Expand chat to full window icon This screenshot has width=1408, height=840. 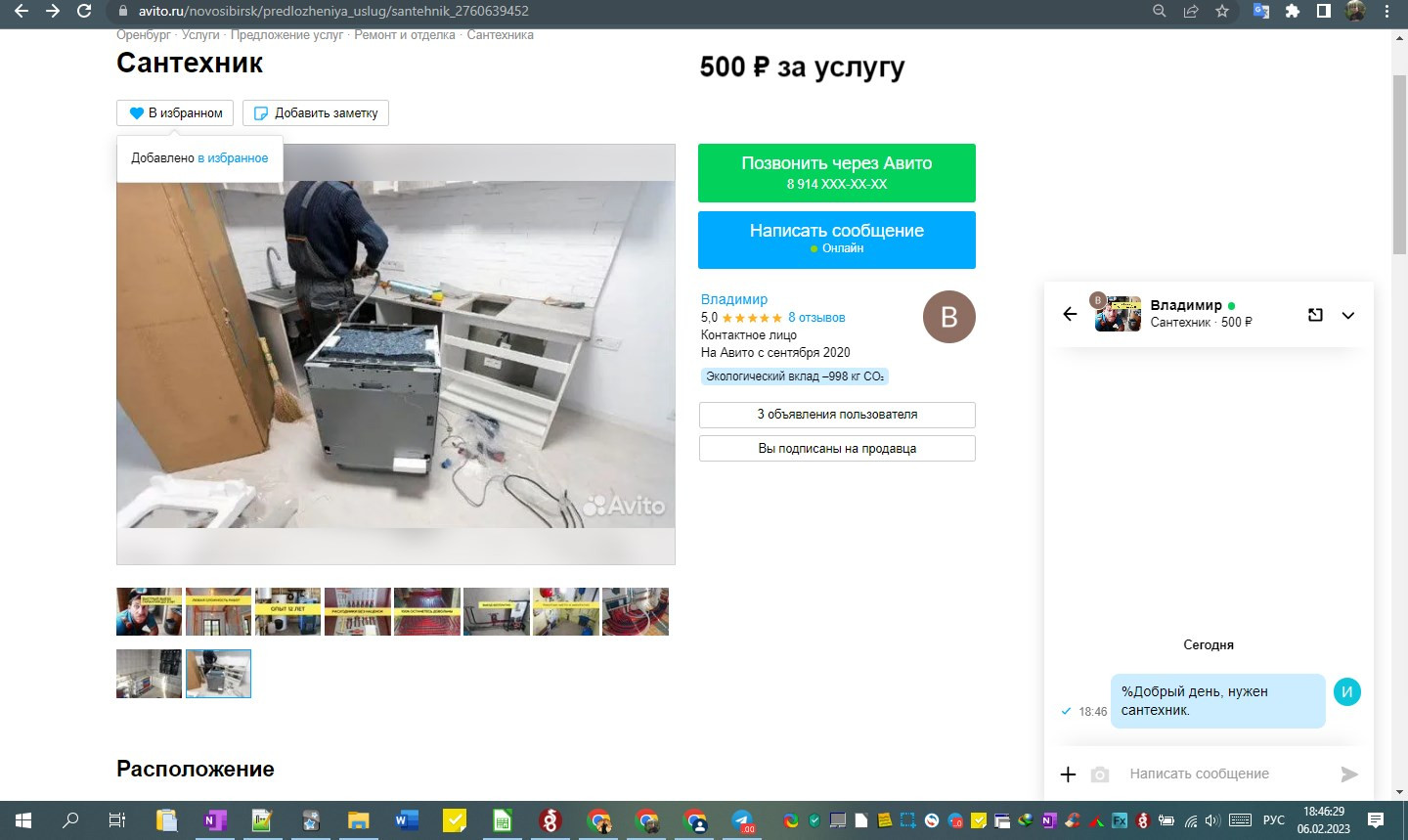point(1315,315)
